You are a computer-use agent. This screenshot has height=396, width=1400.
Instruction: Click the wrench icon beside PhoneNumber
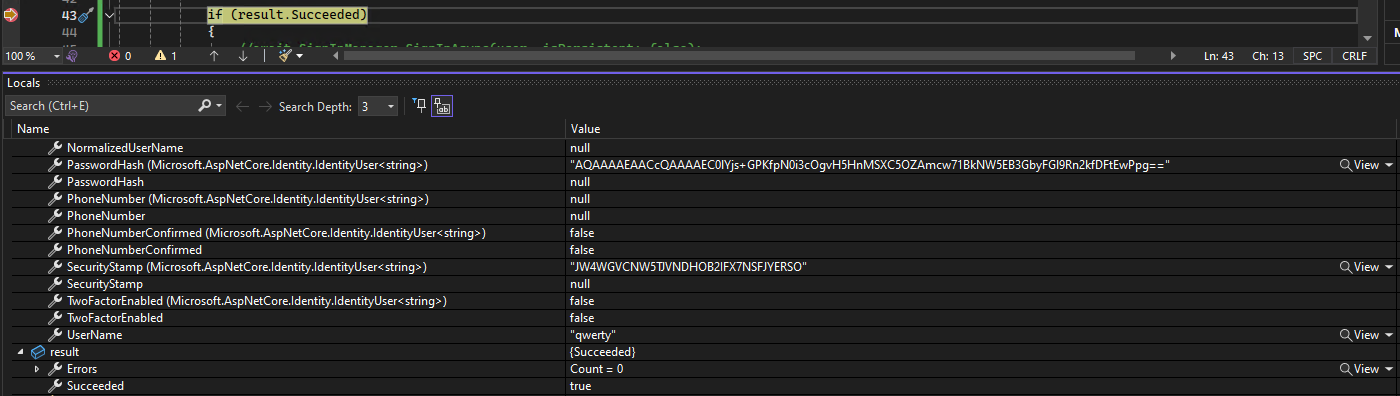(56, 216)
